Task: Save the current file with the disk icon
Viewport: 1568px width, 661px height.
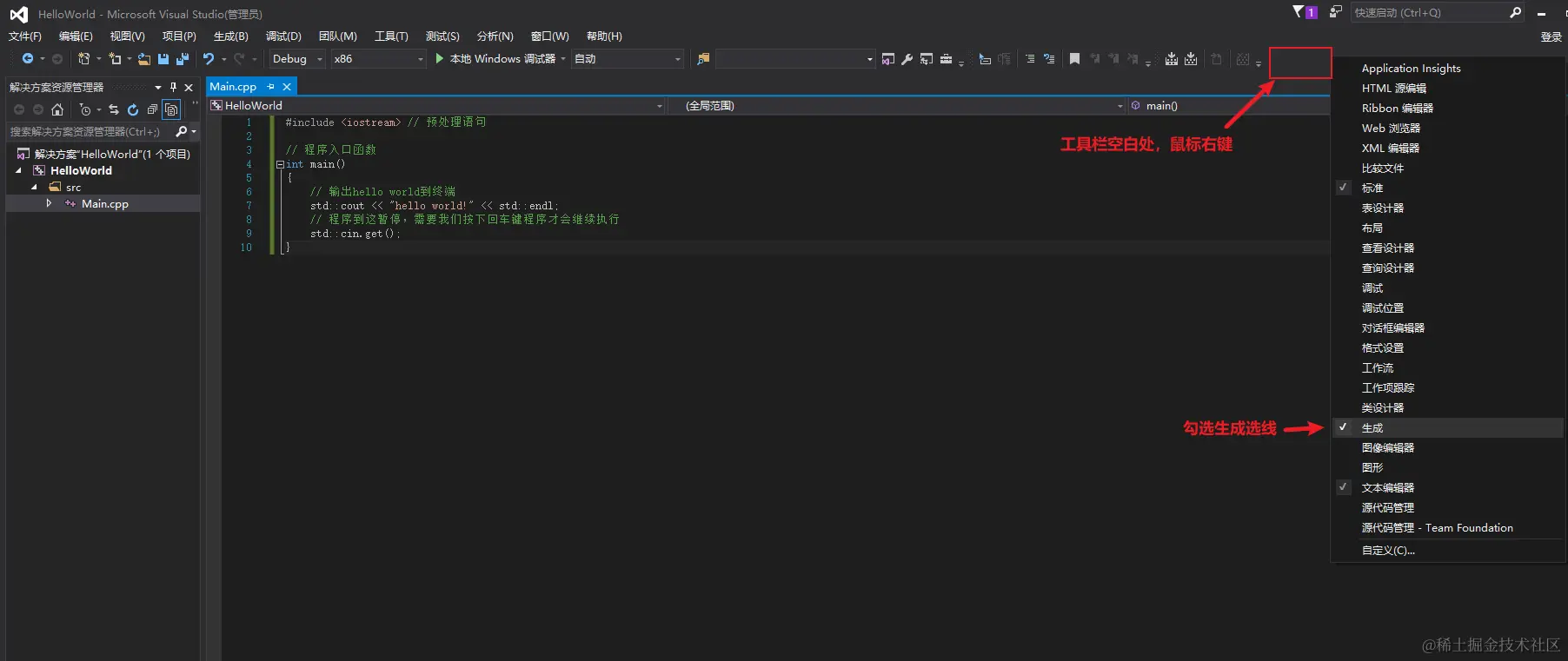Action: coord(163,59)
